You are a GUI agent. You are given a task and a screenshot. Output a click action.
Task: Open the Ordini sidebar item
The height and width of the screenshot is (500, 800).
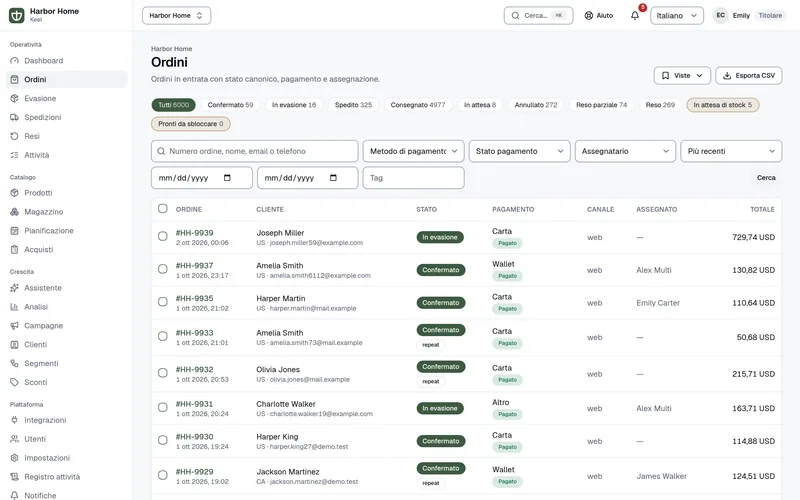(x=67, y=80)
